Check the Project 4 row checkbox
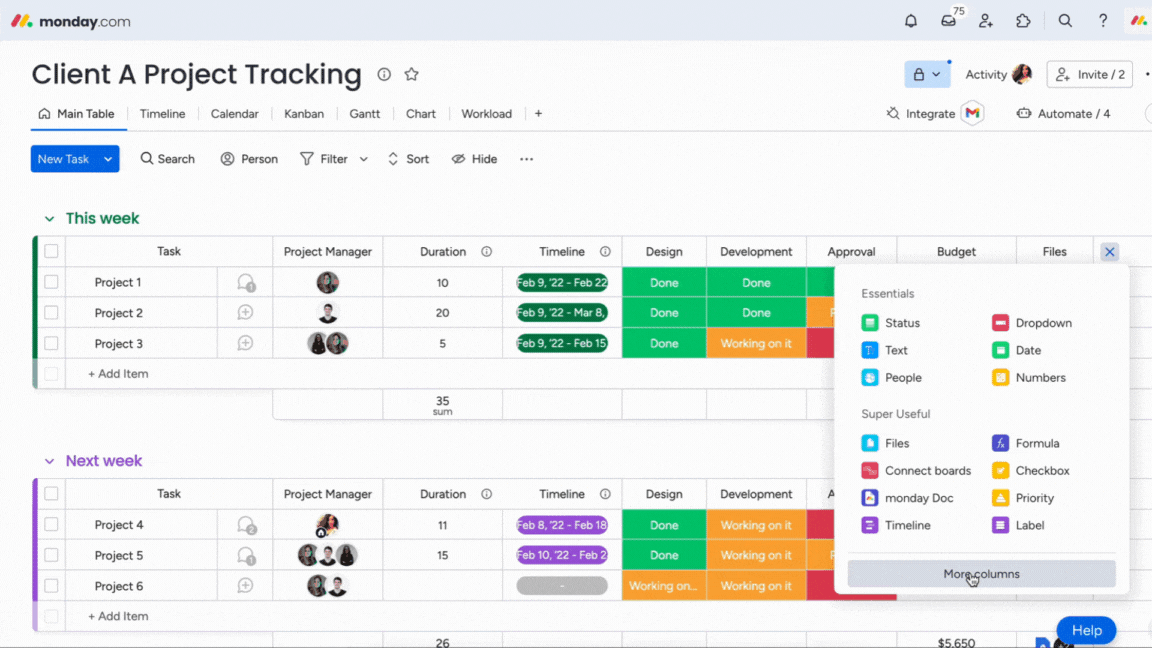Image resolution: width=1152 pixels, height=648 pixels. (x=51, y=525)
